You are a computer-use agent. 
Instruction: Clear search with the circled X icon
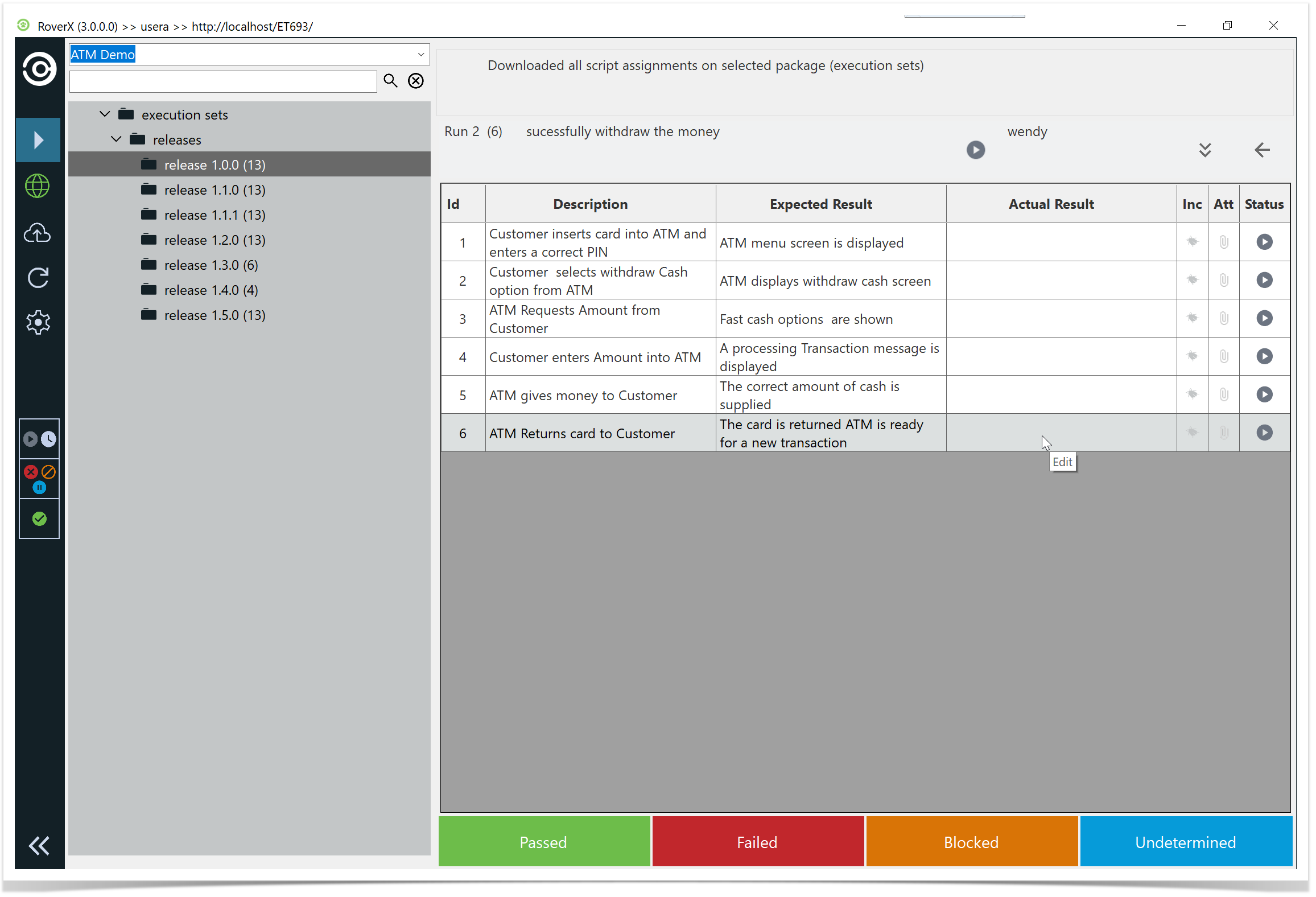click(x=416, y=81)
